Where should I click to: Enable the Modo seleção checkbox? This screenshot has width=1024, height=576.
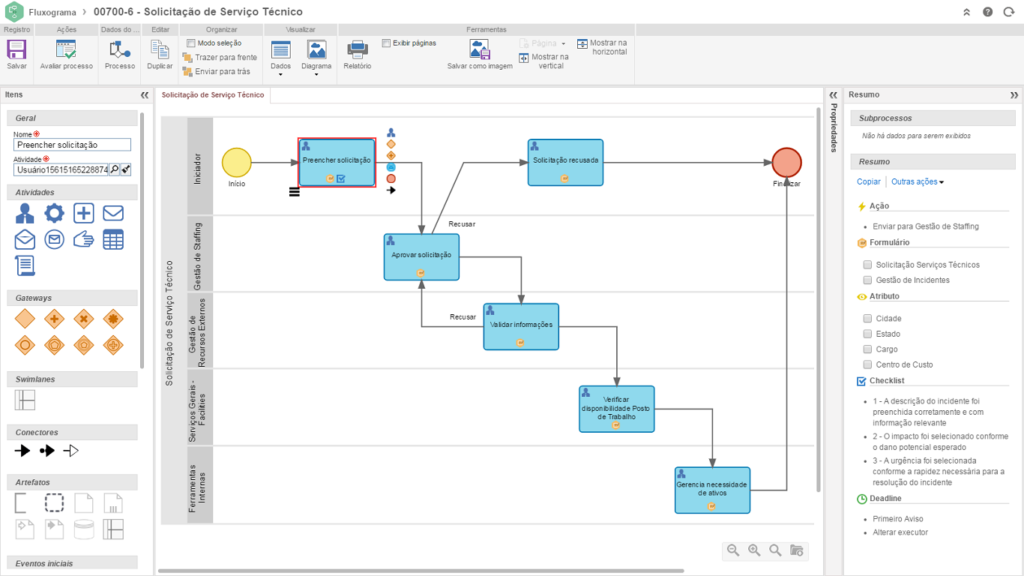click(x=190, y=44)
